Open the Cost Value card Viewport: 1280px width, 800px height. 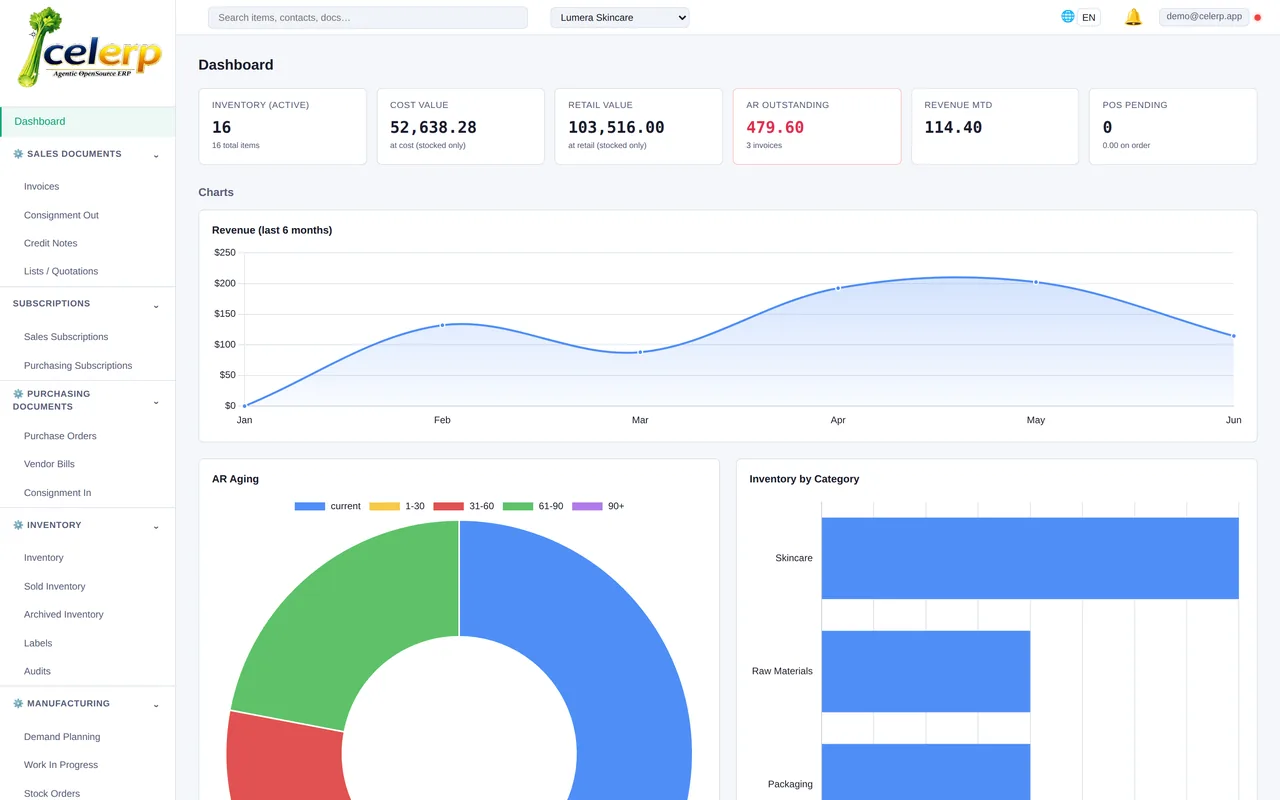461,126
